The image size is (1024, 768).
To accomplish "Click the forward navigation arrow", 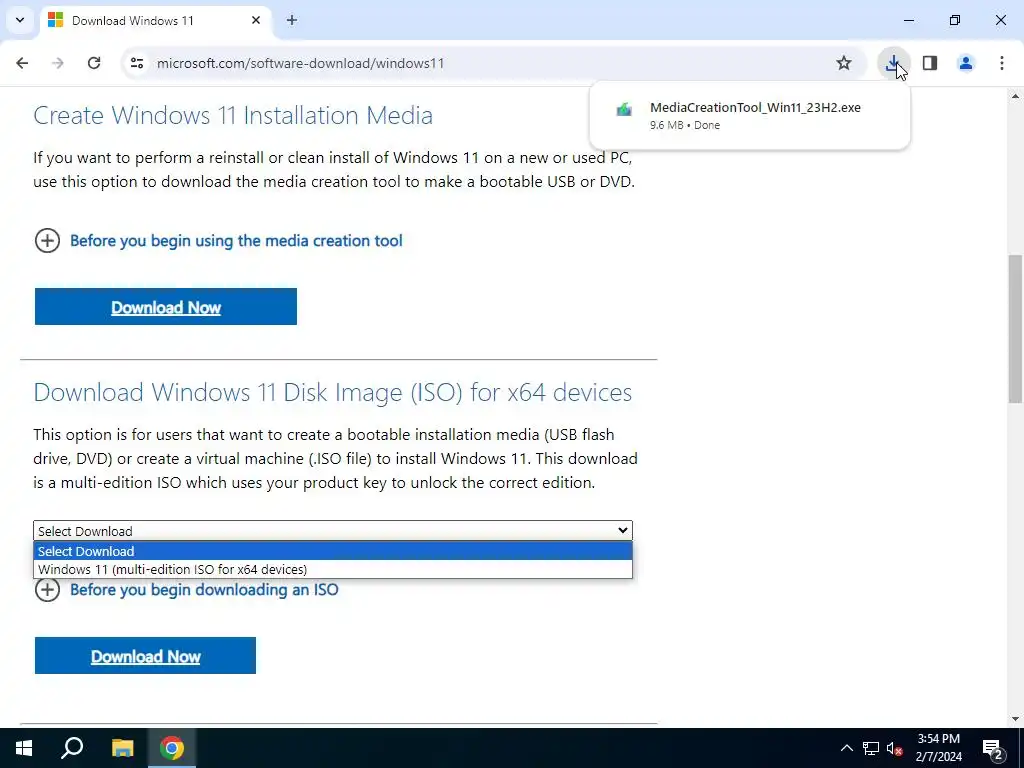I will pos(58,63).
